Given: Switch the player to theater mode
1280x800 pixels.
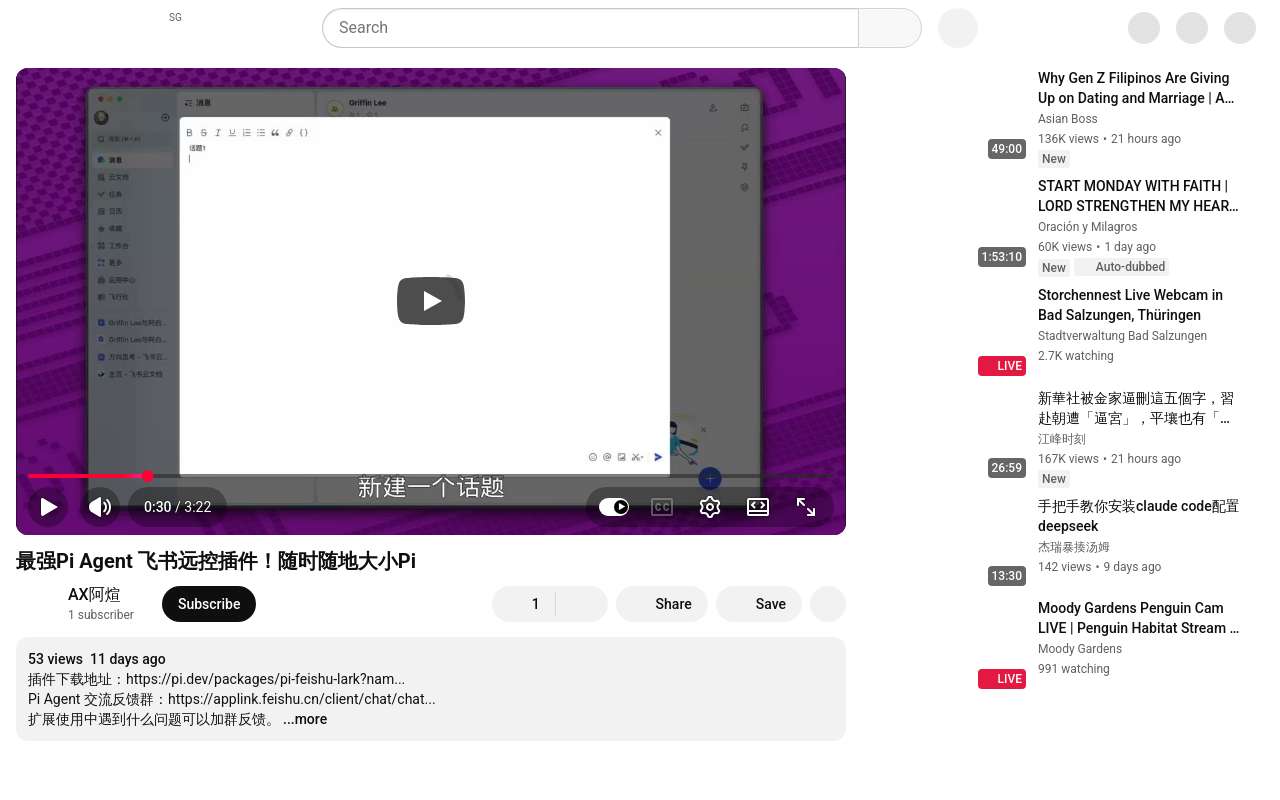Looking at the screenshot, I should coord(758,507).
